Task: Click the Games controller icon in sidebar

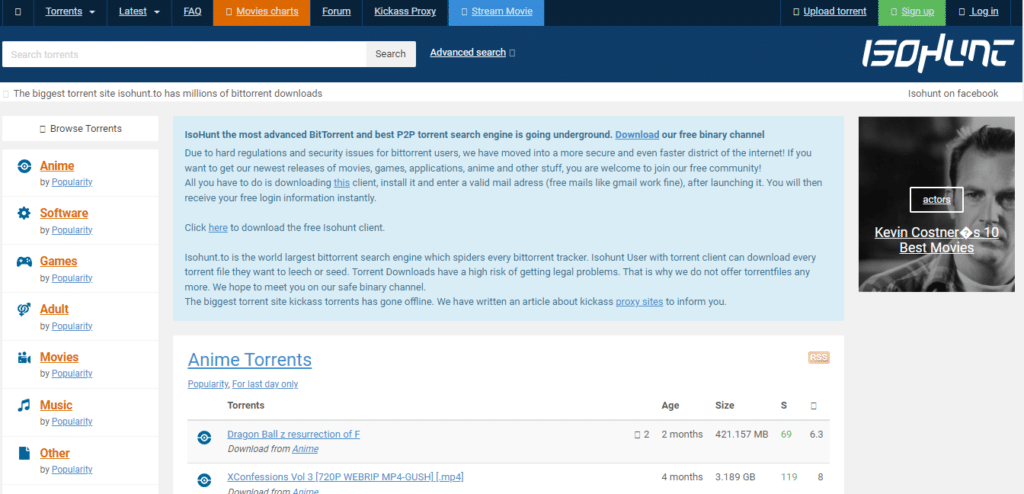Action: point(24,261)
